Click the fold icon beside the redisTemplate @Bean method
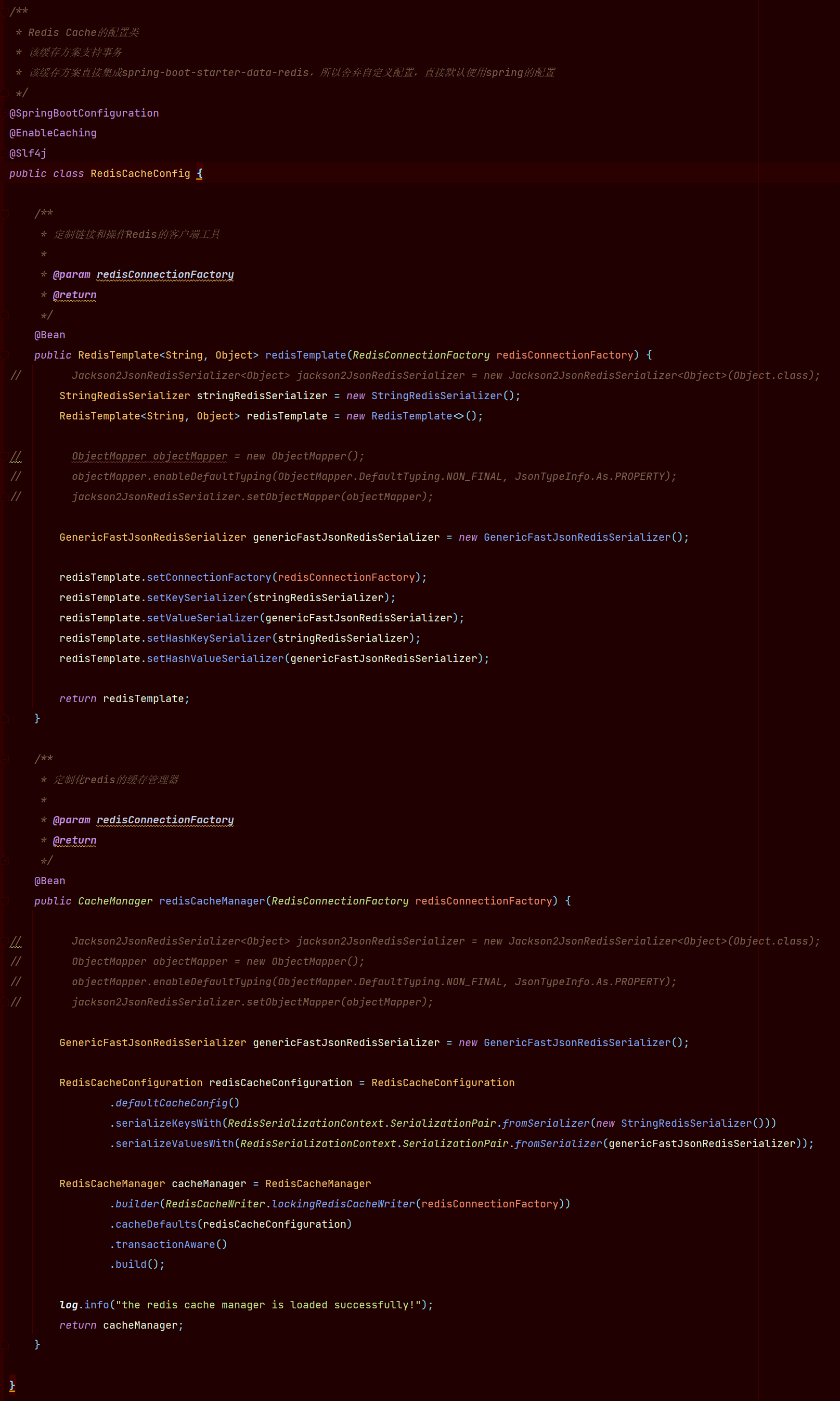Image resolution: width=840 pixels, height=1401 pixels. (x=6, y=355)
